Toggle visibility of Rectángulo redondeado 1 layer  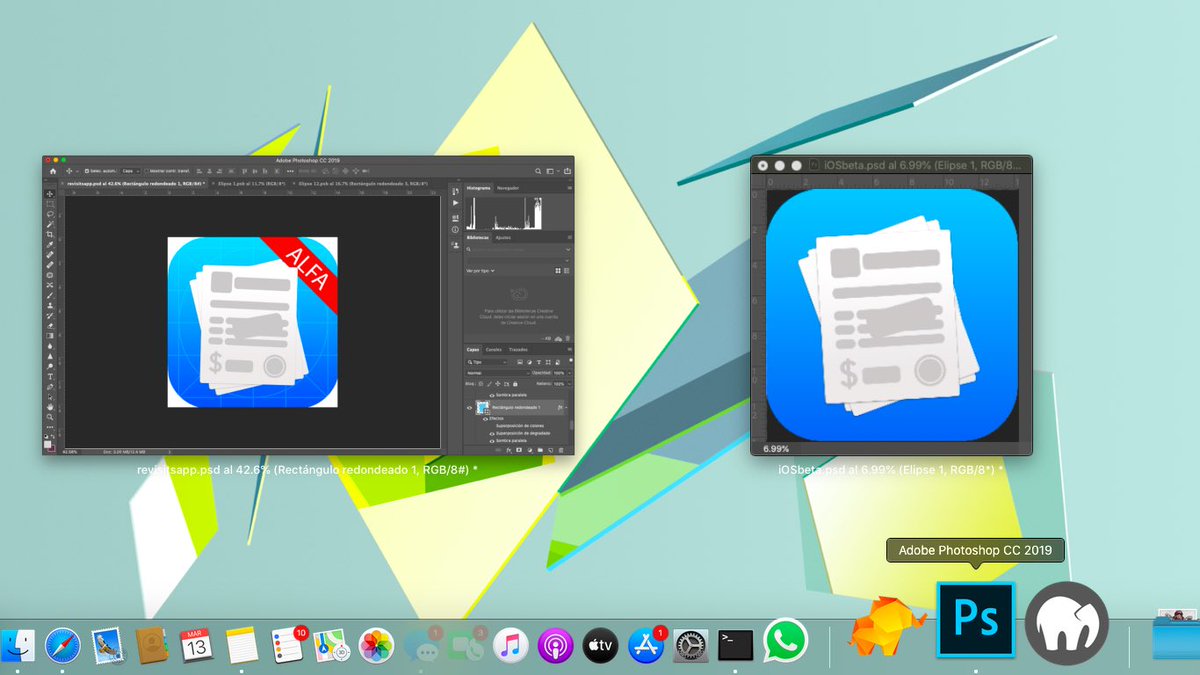coord(470,408)
